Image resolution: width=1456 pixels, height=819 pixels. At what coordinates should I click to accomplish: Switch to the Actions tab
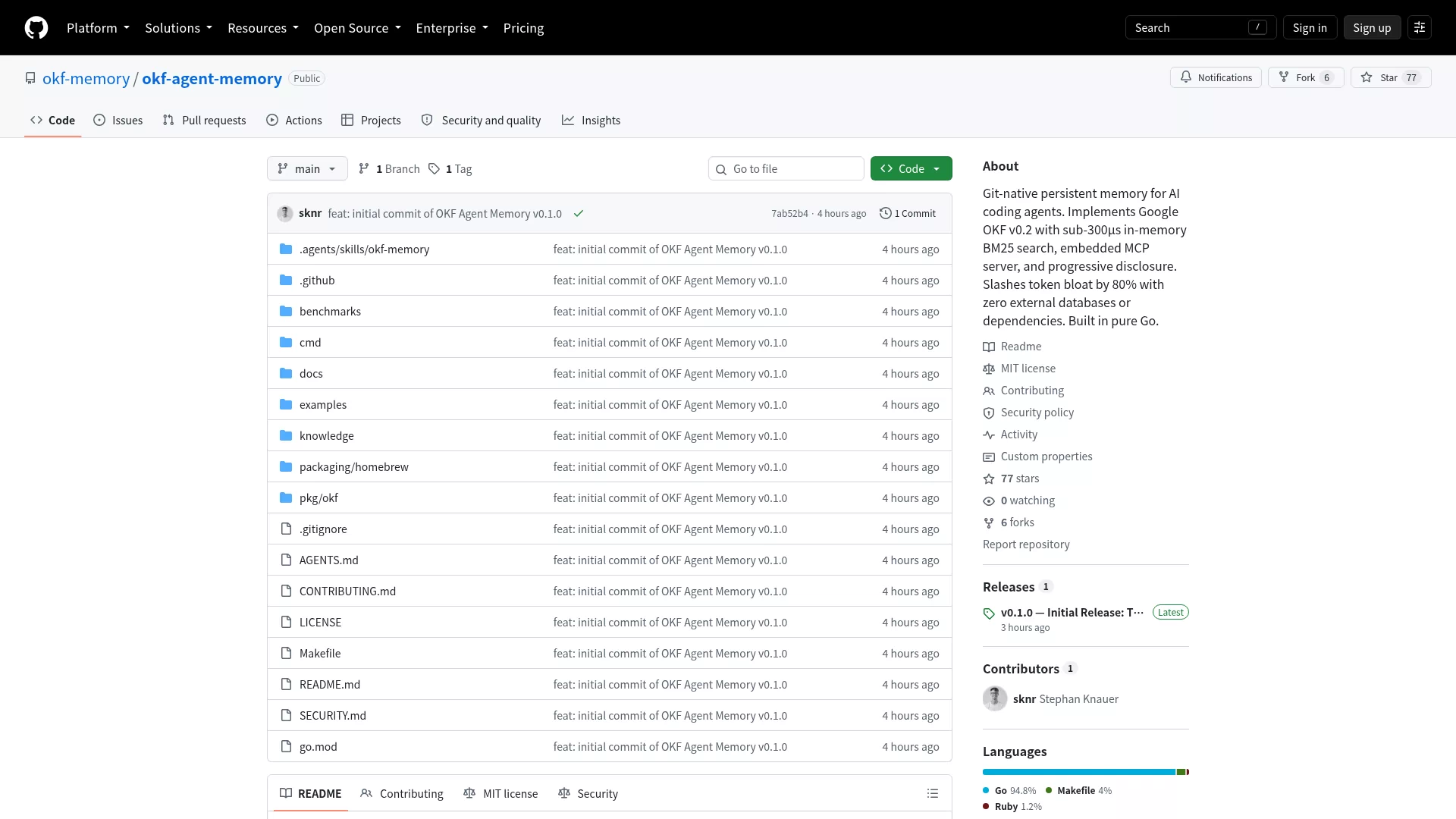(294, 121)
